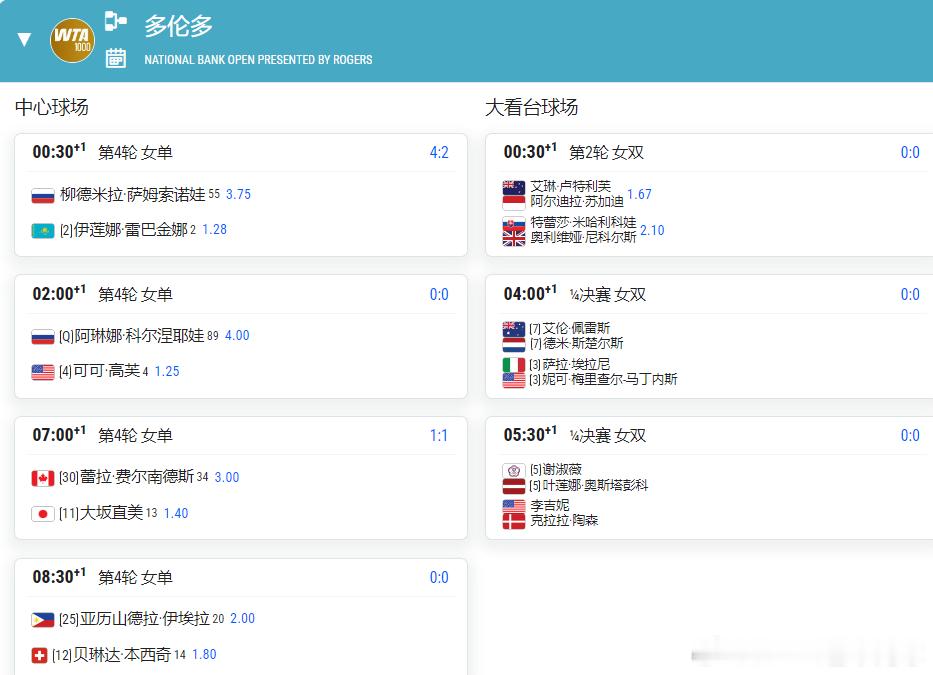The image size is (933, 675).
Task: Click Slovak flag beside 特蕾莎·米哈利科娃
Action: pos(514,223)
